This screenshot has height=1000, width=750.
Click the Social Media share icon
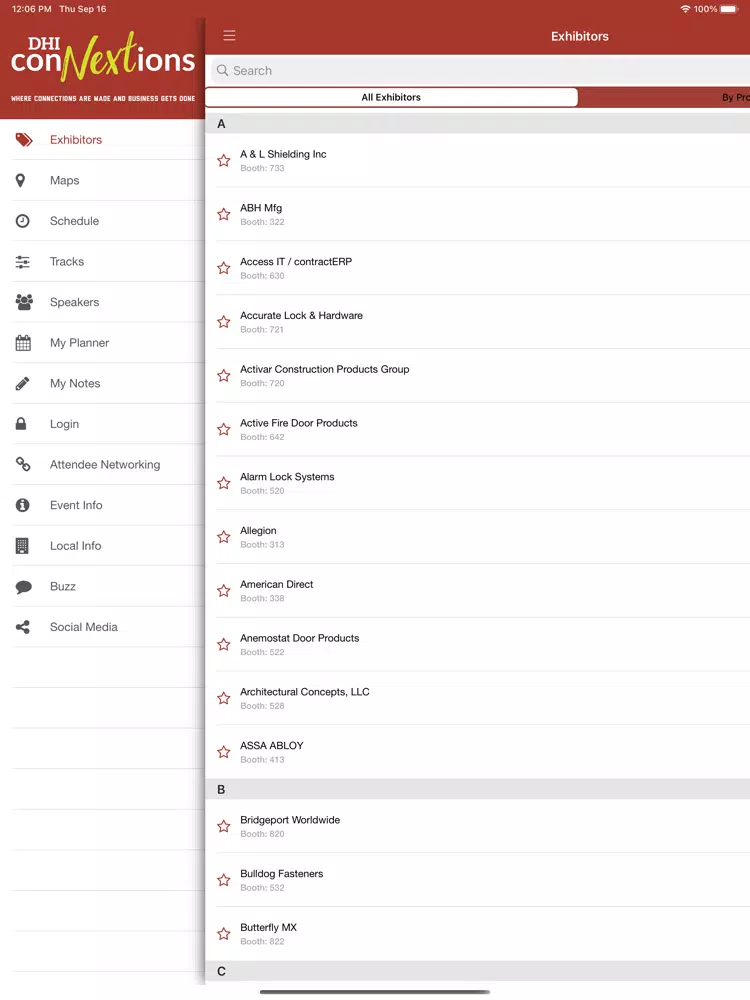tap(23, 627)
